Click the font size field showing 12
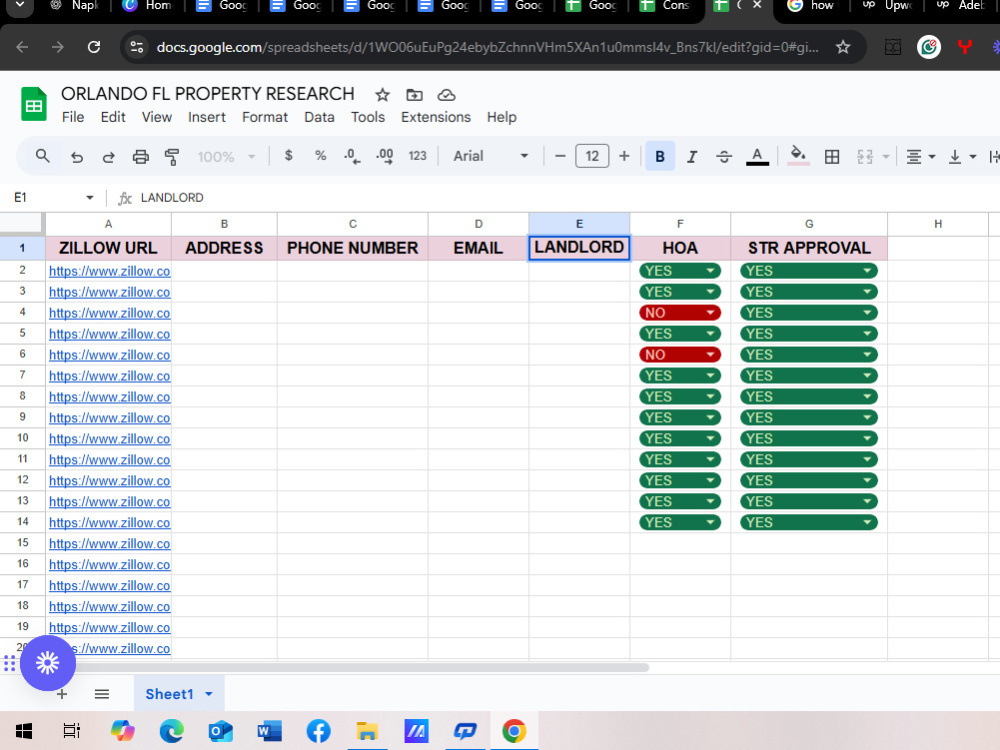 [x=592, y=156]
